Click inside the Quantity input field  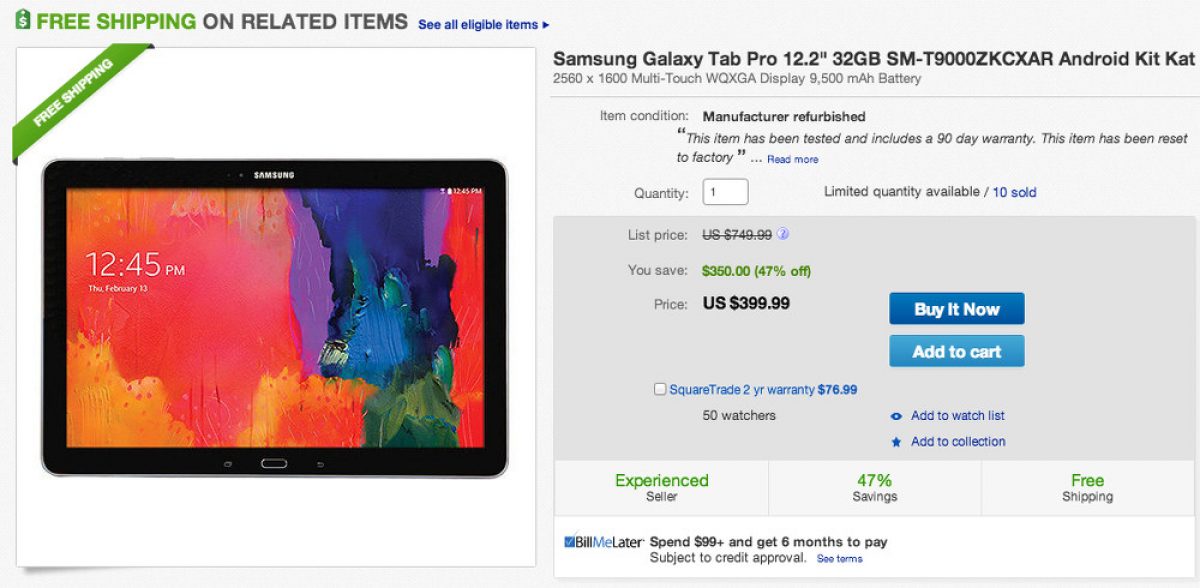pyautogui.click(x=725, y=192)
